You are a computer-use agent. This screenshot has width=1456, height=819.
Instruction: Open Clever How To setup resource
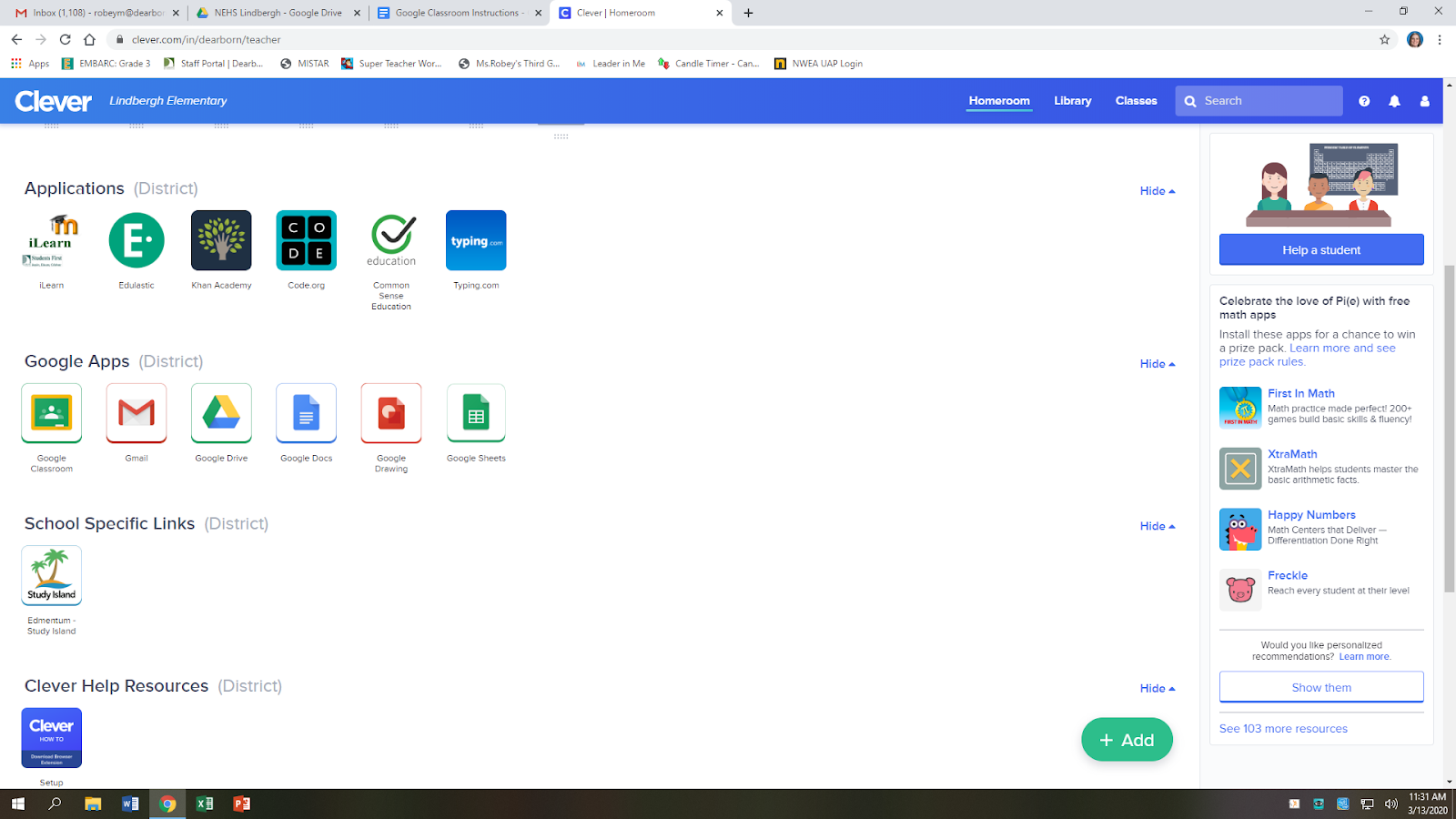tap(51, 738)
